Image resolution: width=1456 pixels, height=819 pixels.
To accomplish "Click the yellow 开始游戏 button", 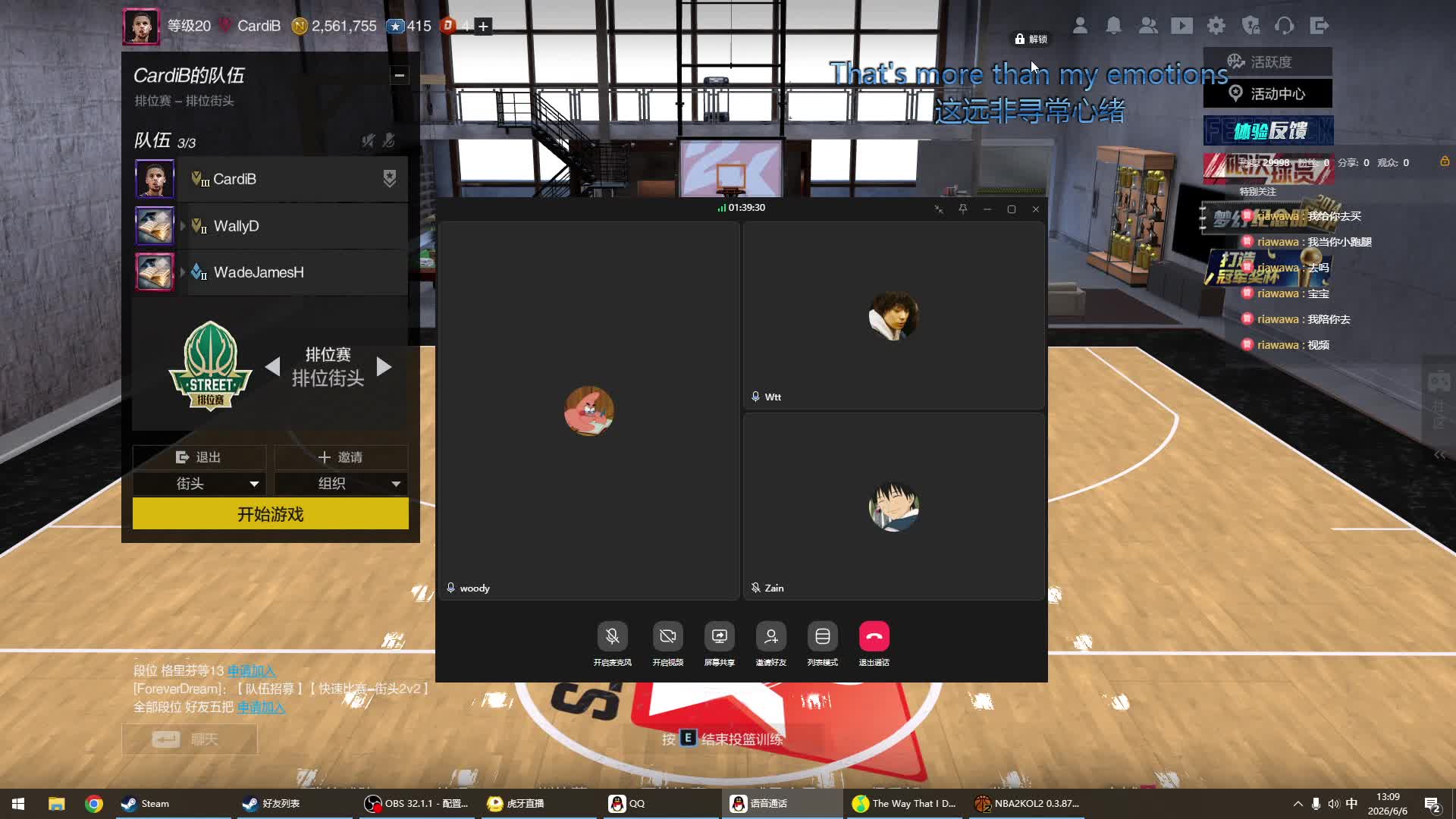I will 271,514.
